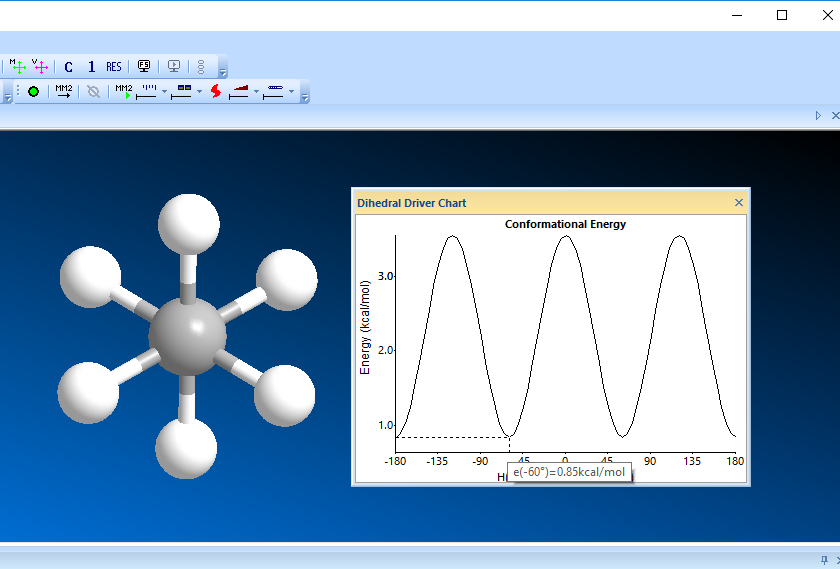Click the FS full screen monitor icon
This screenshot has width=840, height=569.
point(144,67)
